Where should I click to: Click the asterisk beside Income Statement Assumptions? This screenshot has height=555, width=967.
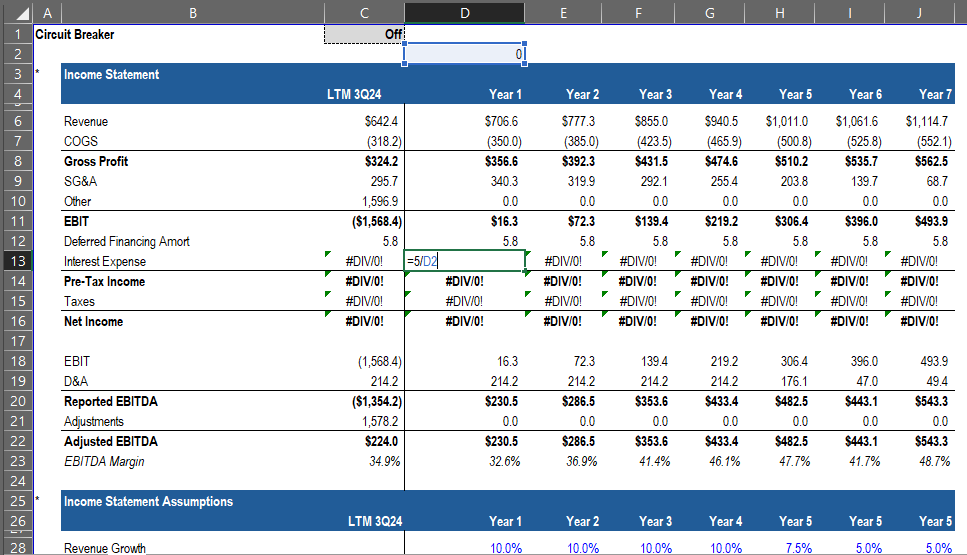click(x=38, y=497)
